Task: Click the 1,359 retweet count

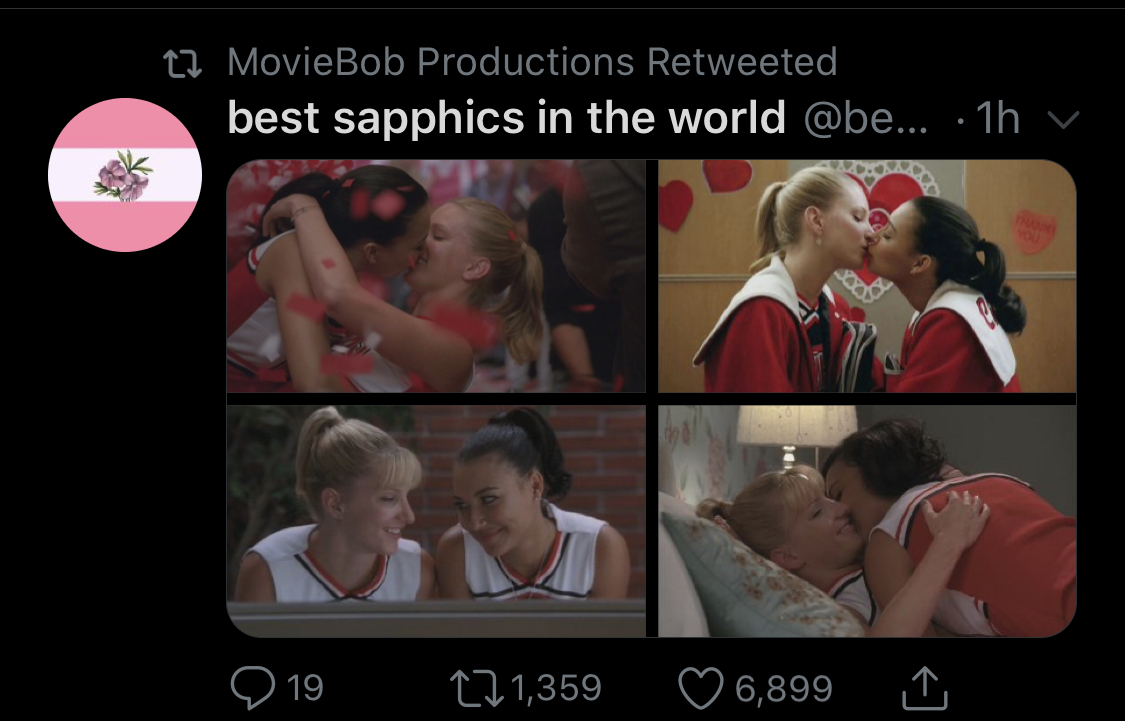Action: 557,688
